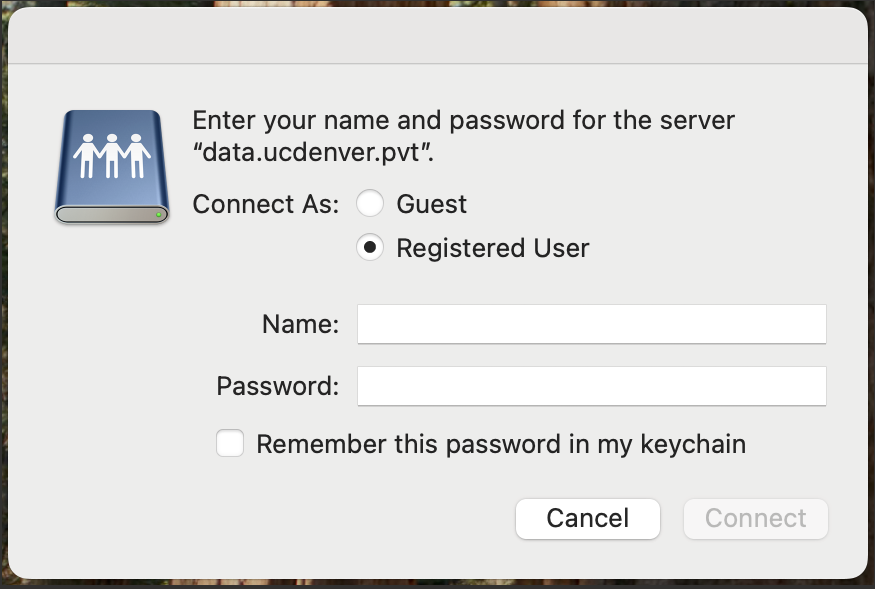Click the empty dialog title bar
Screen dimensions: 875x589
tap(438, 35)
